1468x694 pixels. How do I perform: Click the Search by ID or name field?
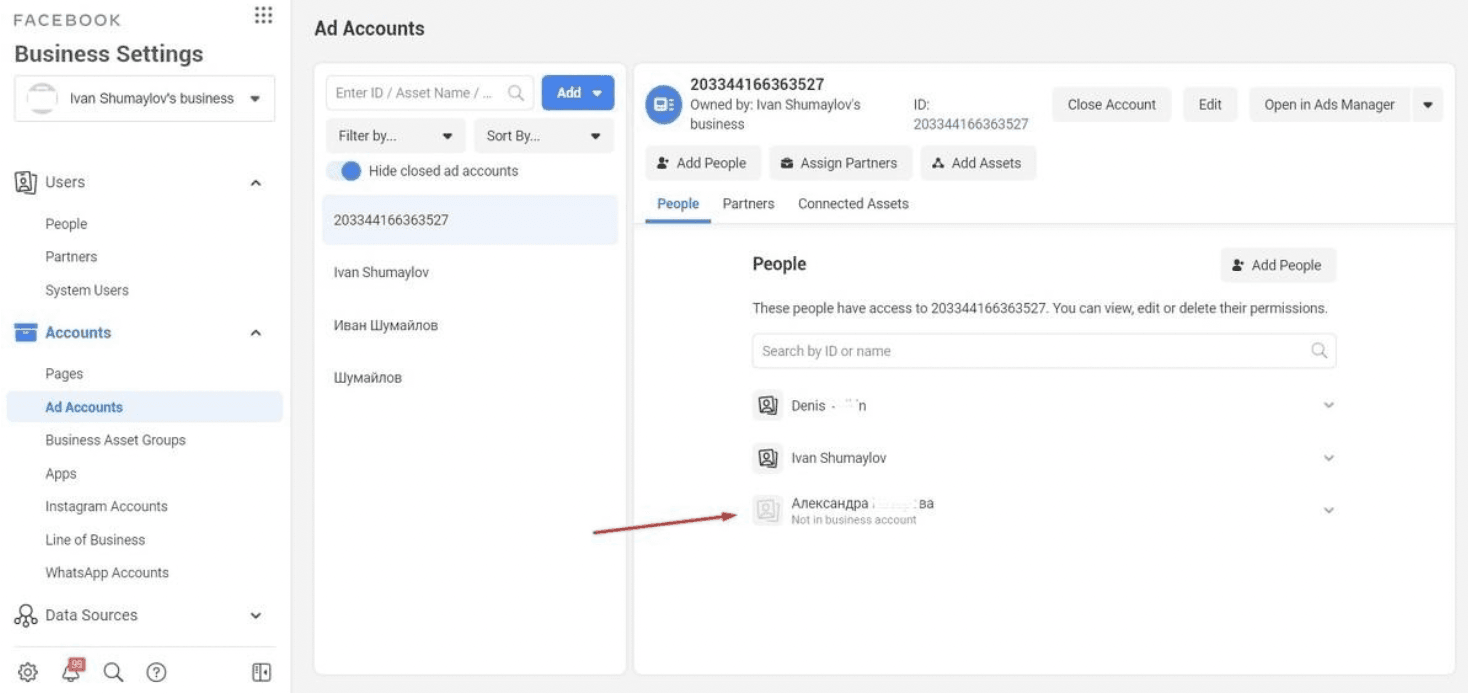pos(1044,351)
